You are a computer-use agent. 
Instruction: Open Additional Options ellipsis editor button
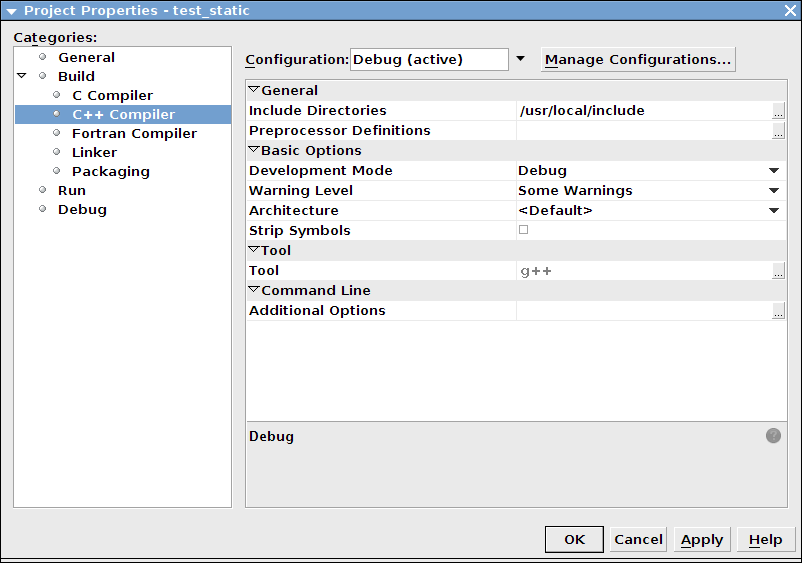point(779,311)
